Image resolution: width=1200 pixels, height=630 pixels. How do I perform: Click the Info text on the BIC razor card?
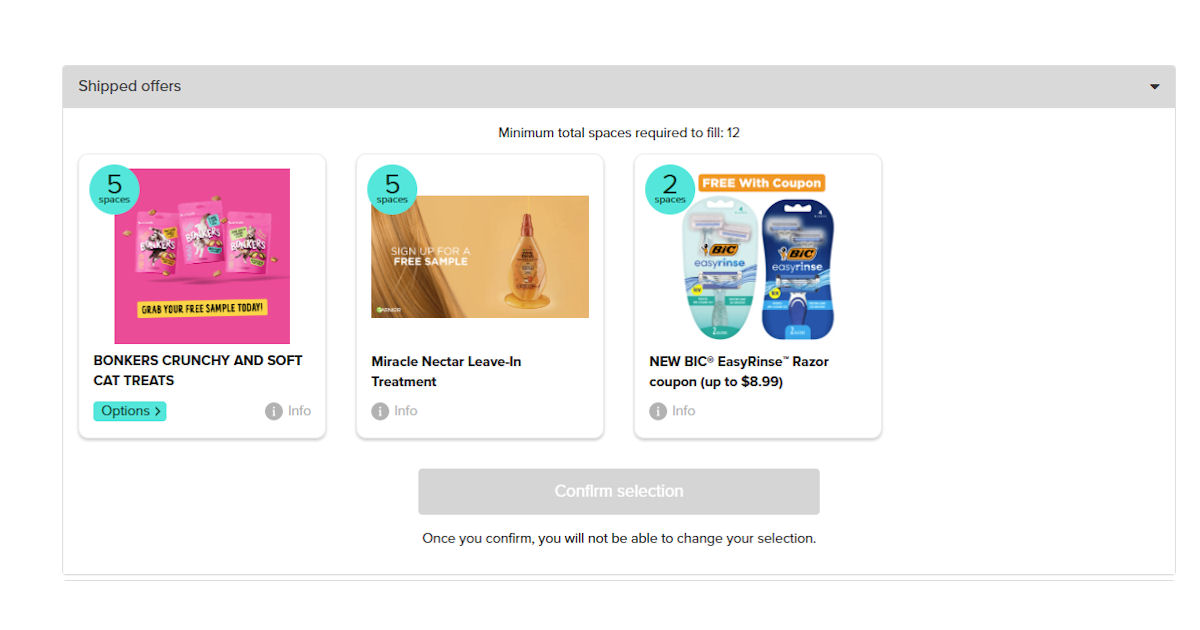coord(683,411)
